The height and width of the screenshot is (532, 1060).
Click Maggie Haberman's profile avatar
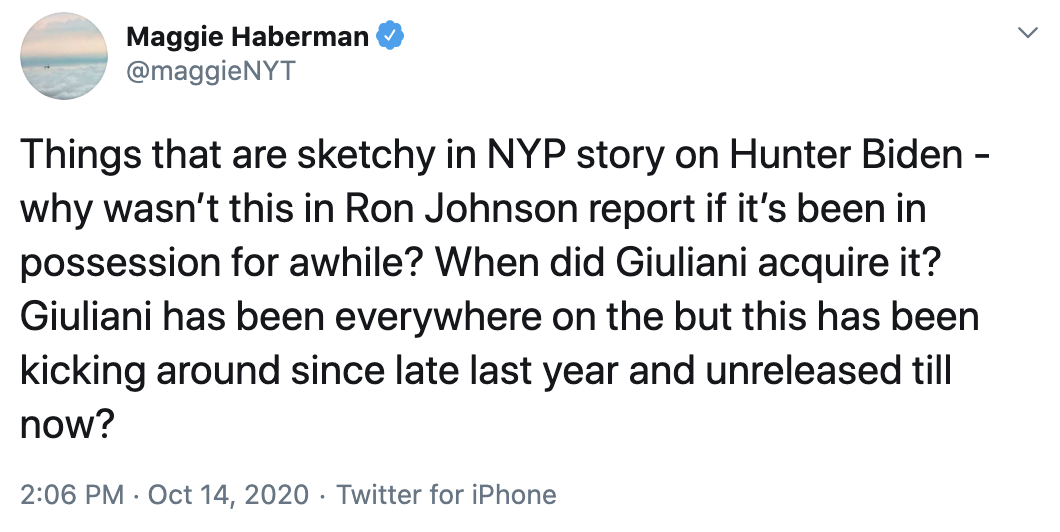66,55
